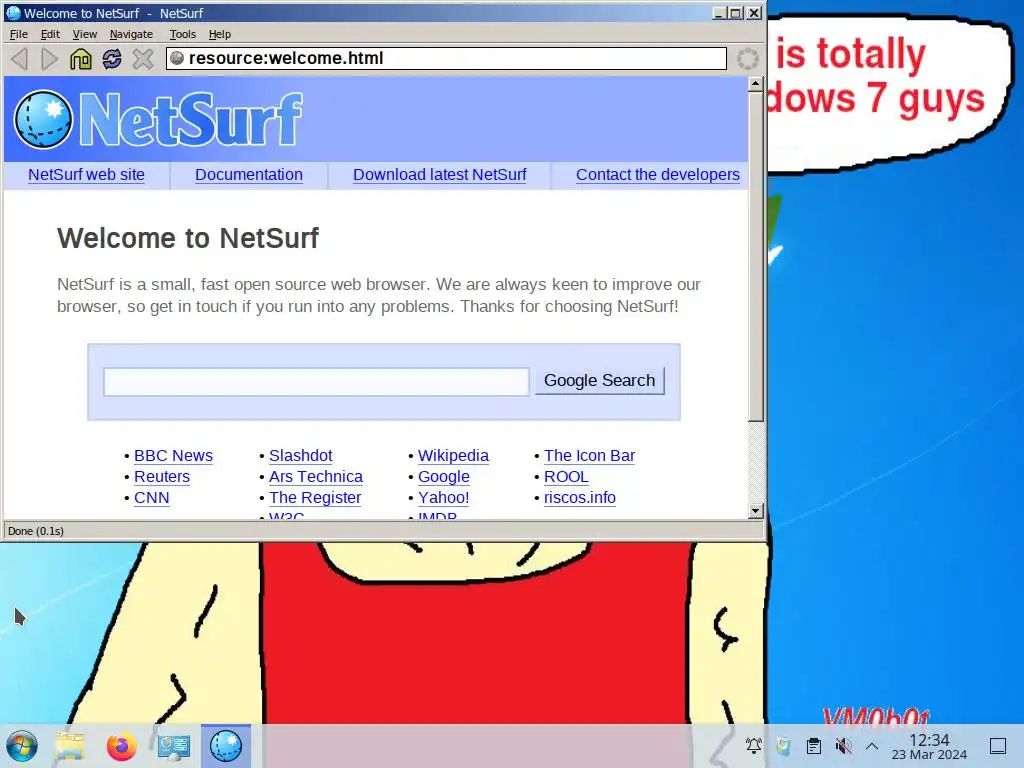Click the search text input field
The height and width of the screenshot is (768, 1024).
(316, 381)
